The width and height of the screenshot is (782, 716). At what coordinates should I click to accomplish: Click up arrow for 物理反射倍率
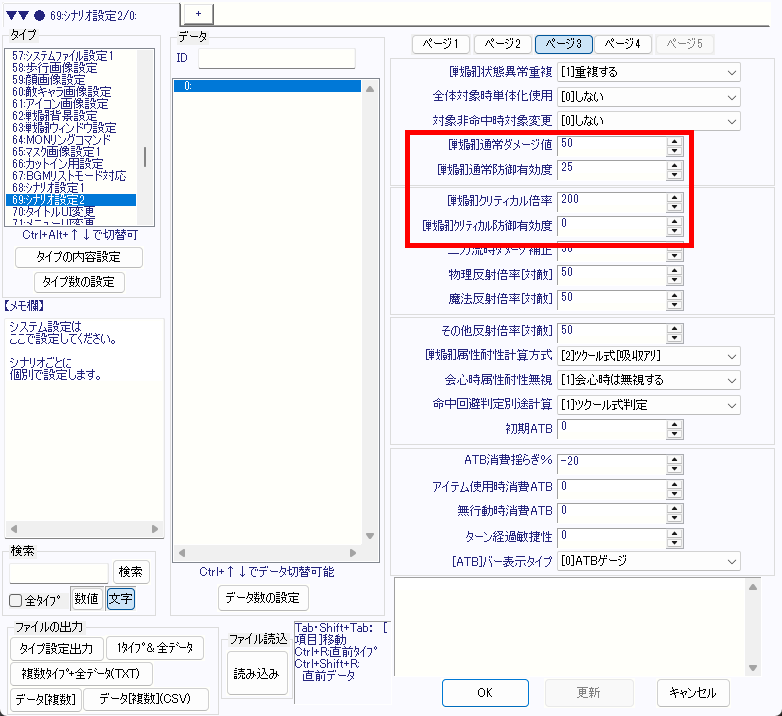coord(674,268)
